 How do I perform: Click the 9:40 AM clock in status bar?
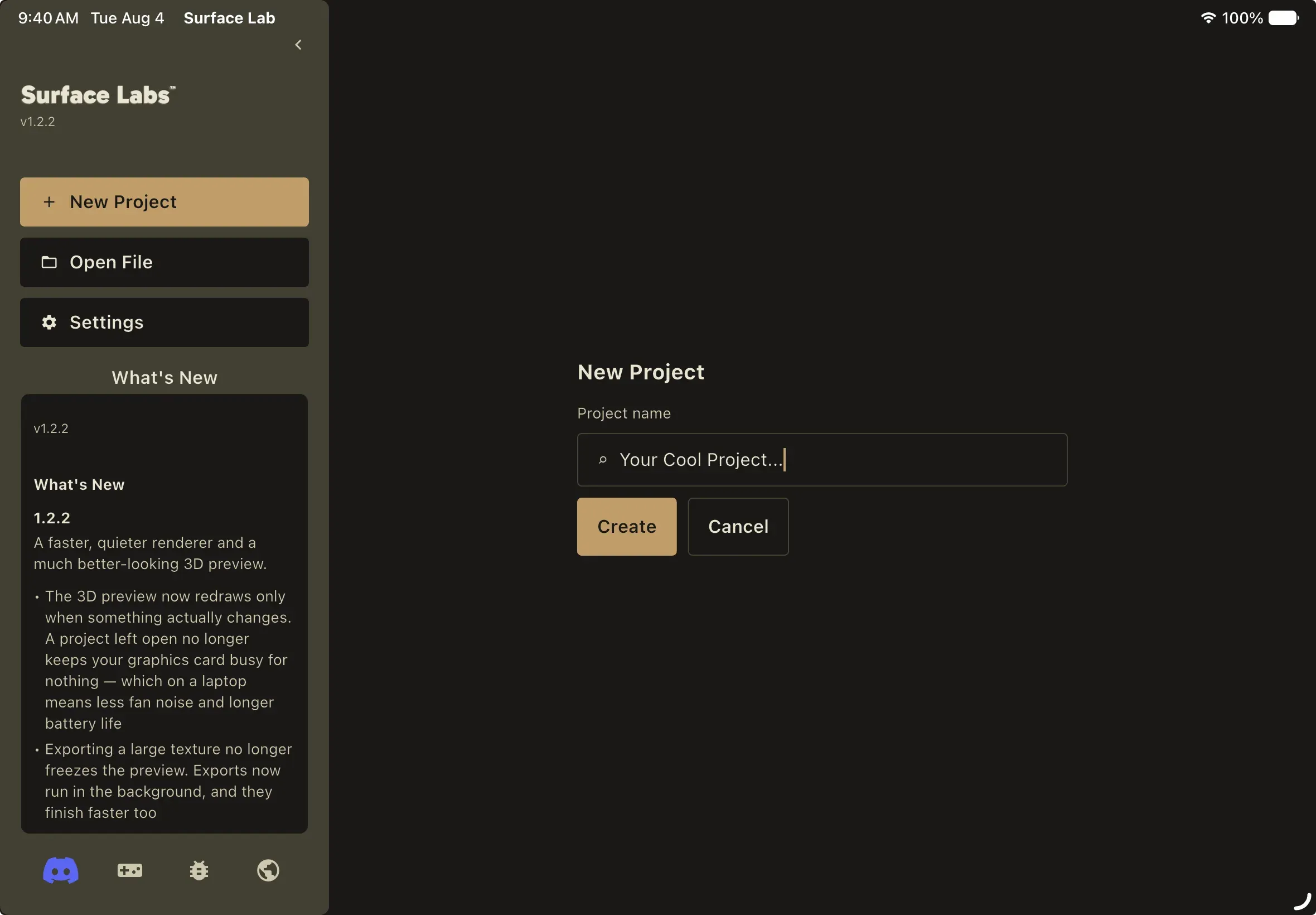coord(48,18)
